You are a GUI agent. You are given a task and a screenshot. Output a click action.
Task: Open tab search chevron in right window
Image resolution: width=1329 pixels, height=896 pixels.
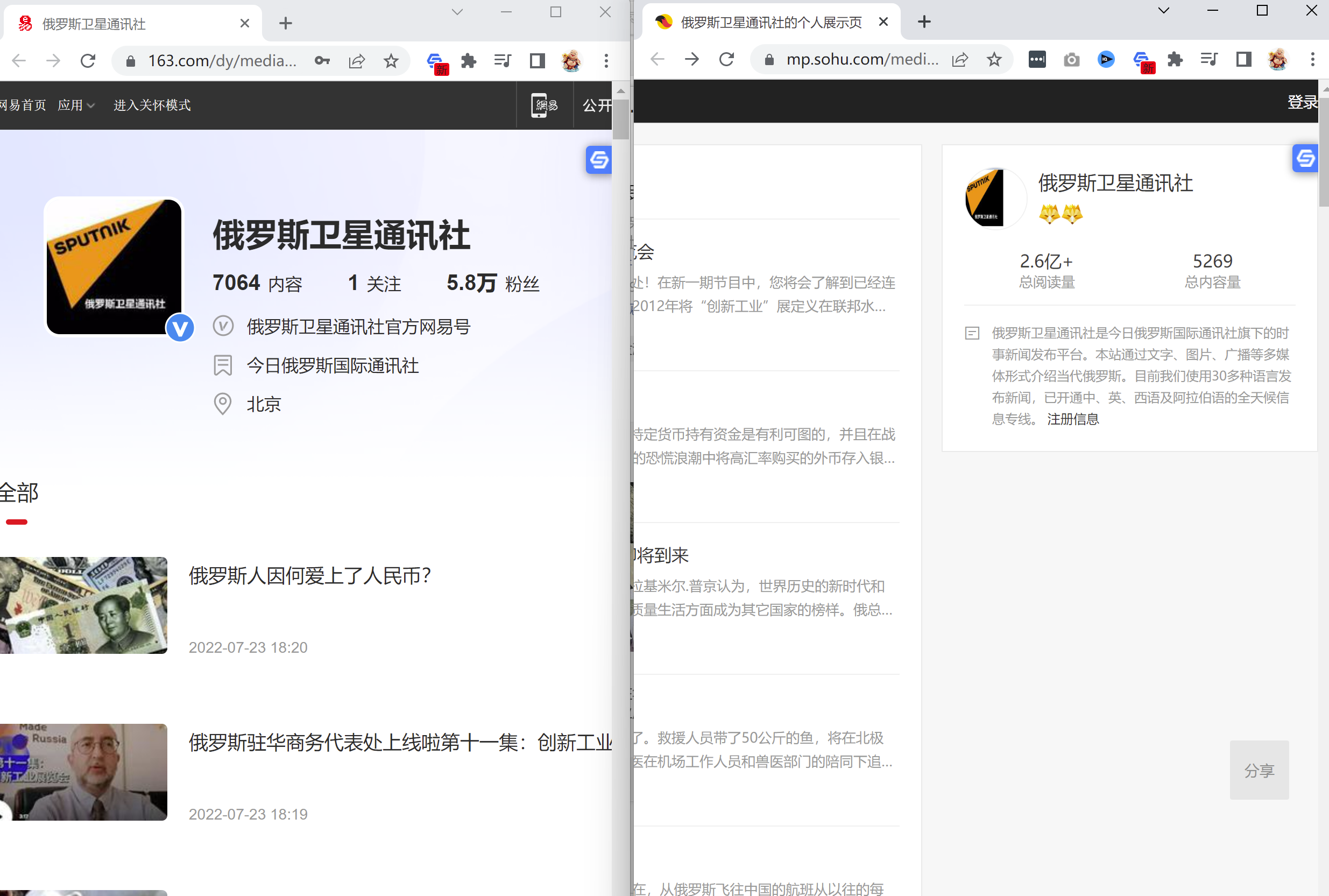(x=1163, y=10)
